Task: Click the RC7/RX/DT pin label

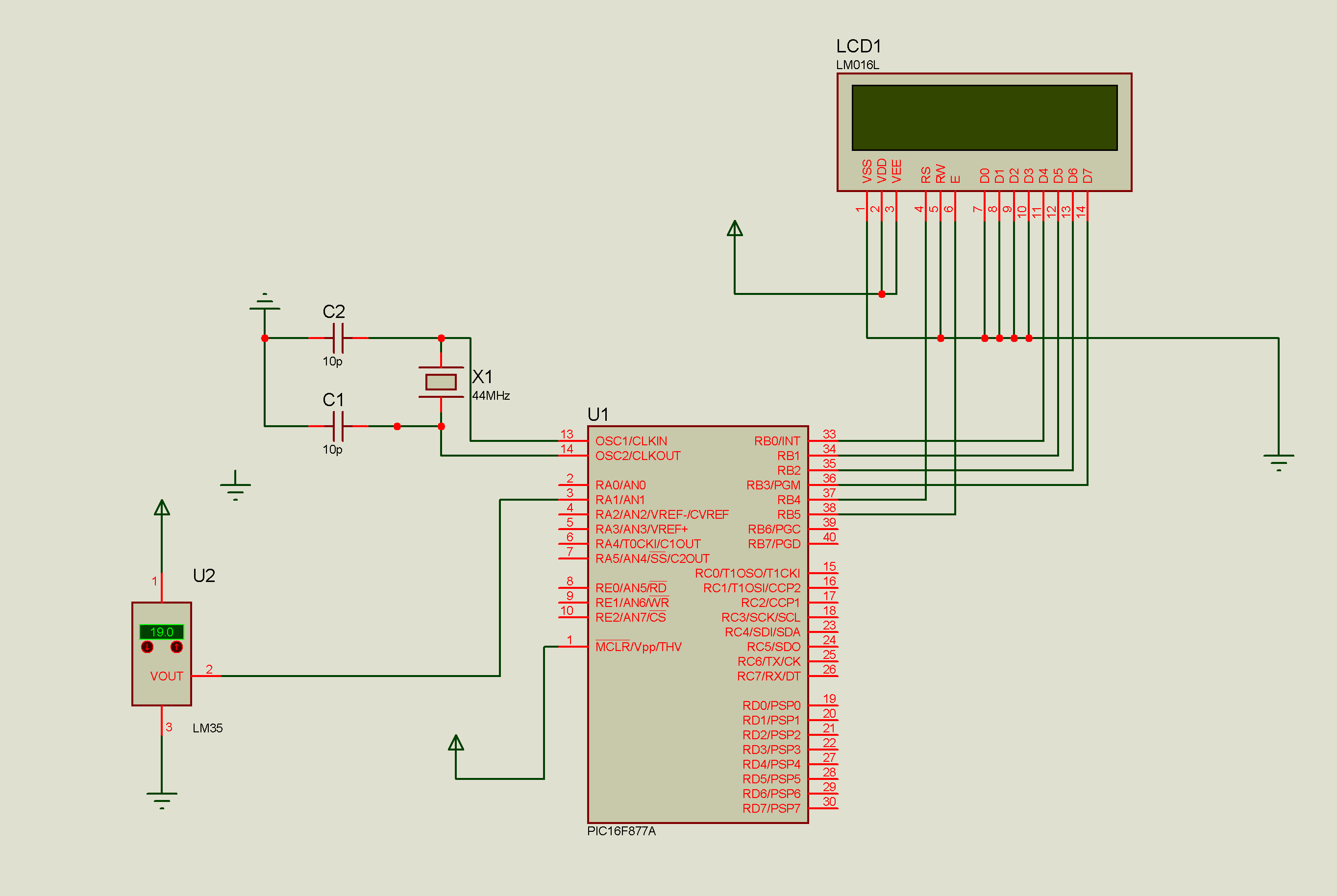Action: pos(769,677)
